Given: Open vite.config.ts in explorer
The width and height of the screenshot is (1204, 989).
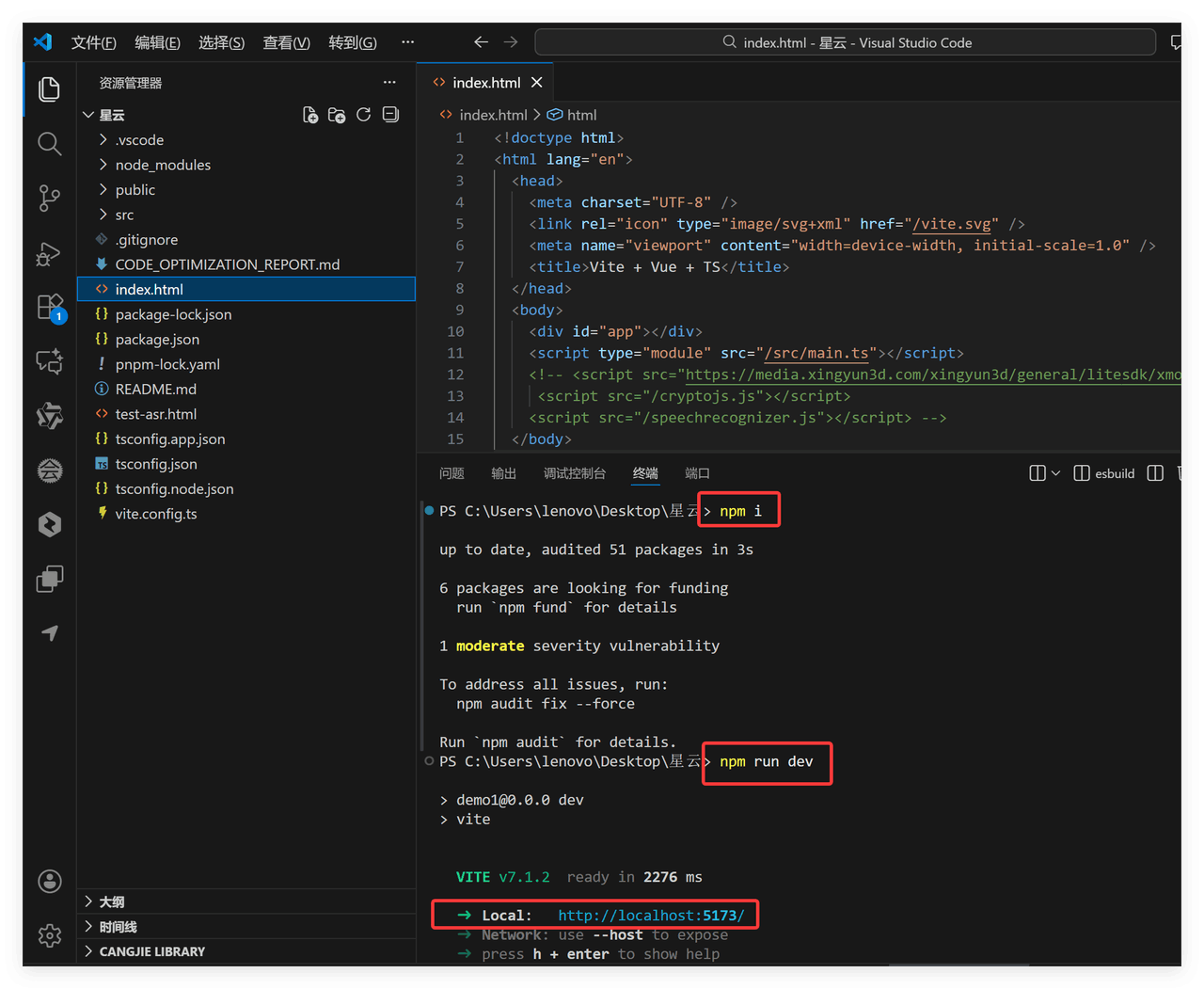Looking at the screenshot, I should click(x=246, y=514).
